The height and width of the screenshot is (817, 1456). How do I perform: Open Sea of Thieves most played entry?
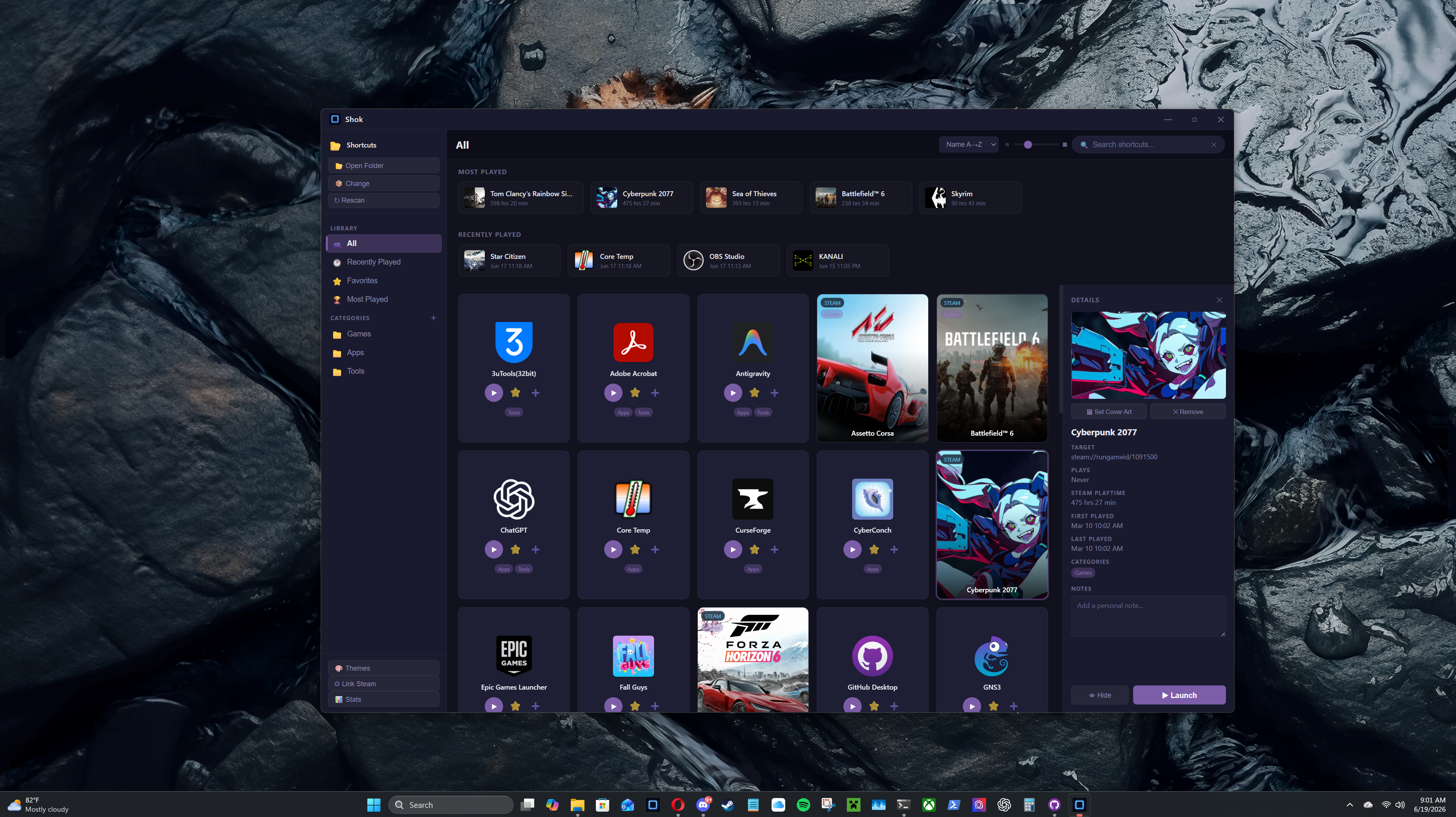click(751, 198)
